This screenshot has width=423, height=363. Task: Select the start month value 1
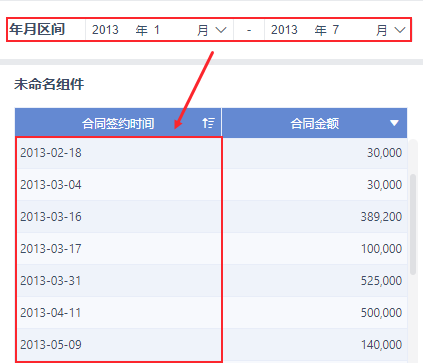(x=157, y=30)
